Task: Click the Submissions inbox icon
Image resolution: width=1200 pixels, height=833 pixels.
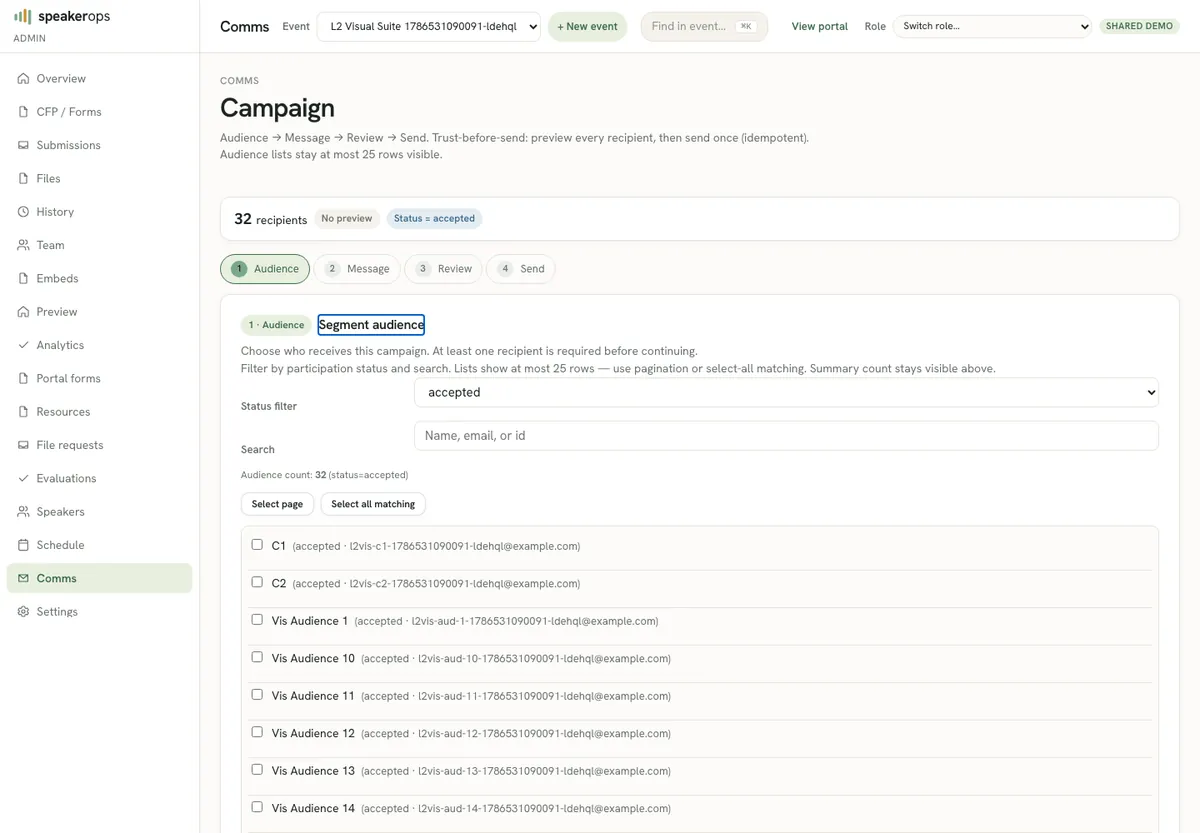Action: tap(23, 145)
